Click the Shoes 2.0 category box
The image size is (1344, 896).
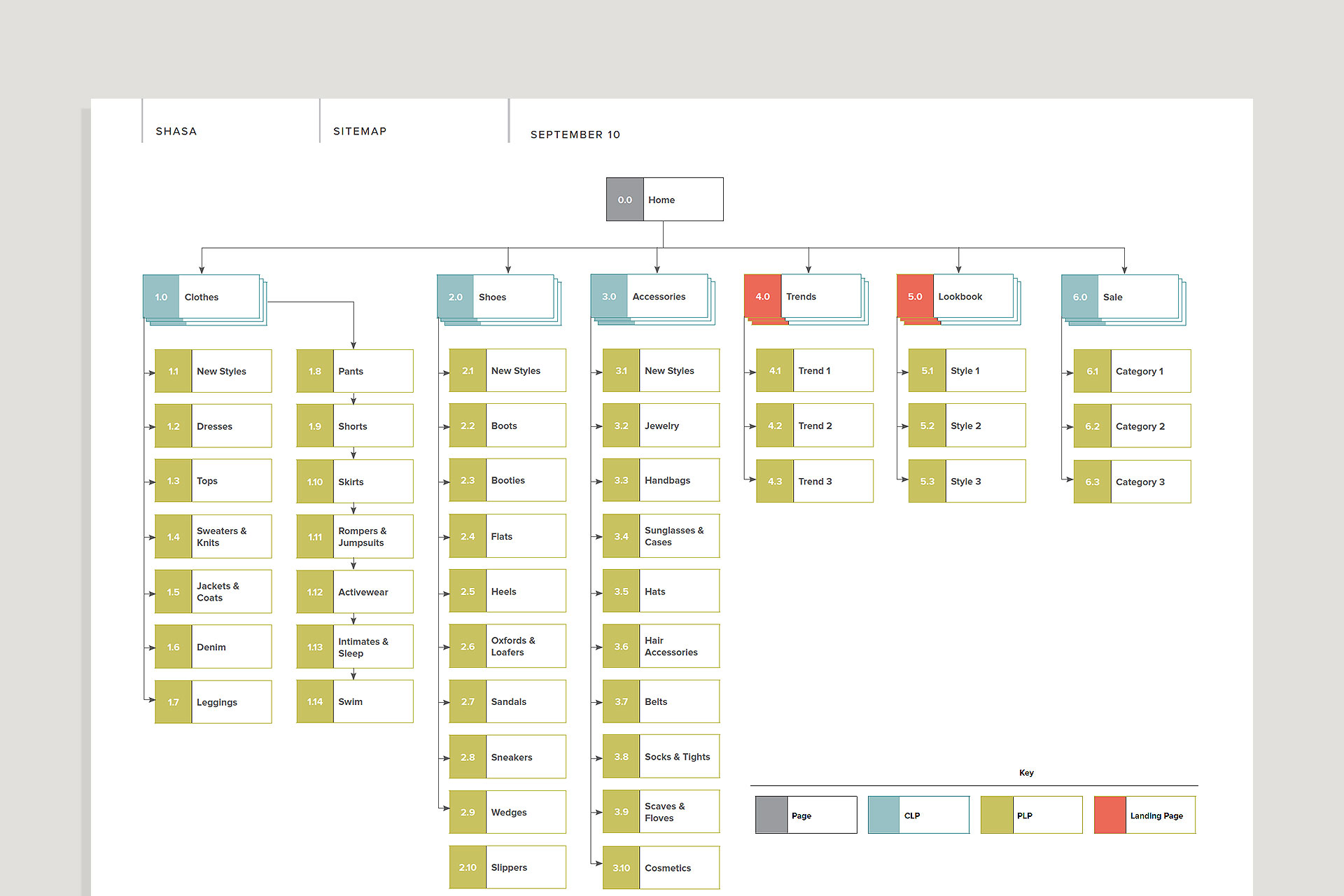pyautogui.click(x=496, y=297)
